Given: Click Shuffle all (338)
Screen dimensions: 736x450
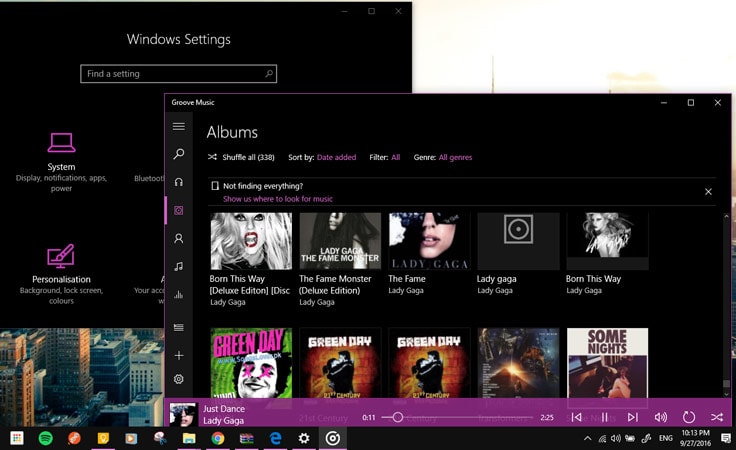Looking at the screenshot, I should [241, 157].
